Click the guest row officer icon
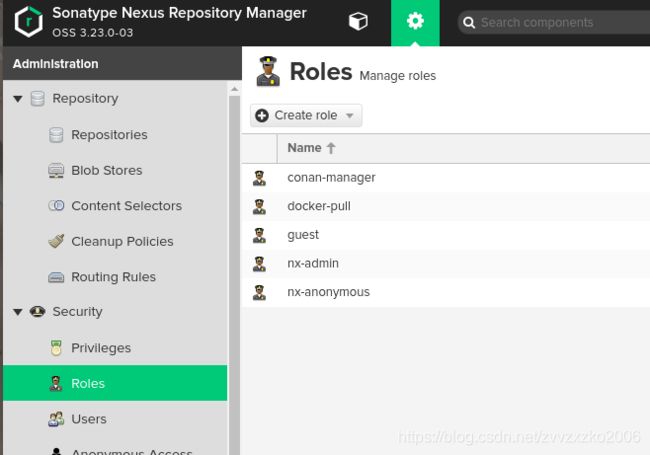 point(259,235)
